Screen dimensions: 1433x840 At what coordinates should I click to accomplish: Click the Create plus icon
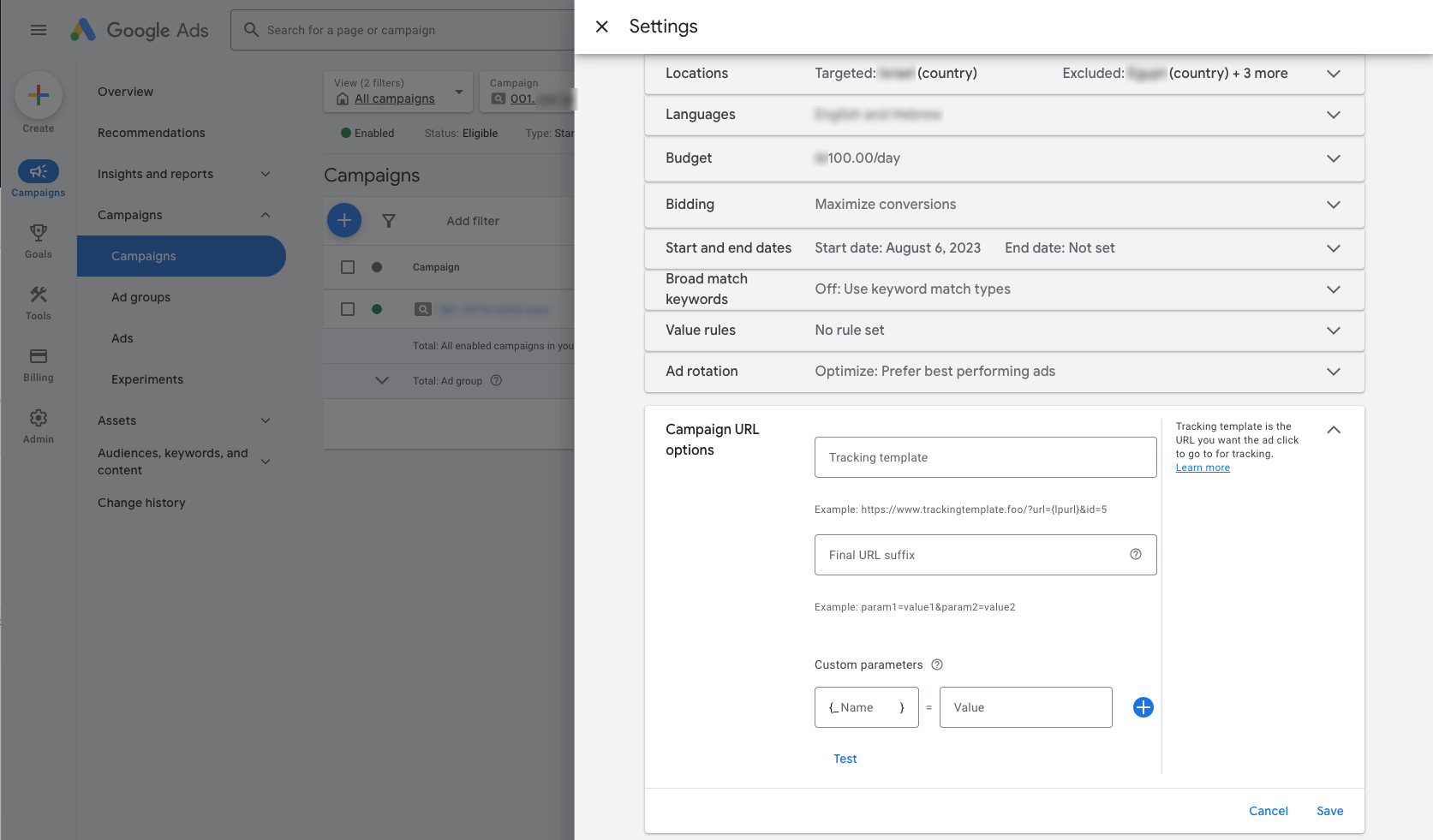(39, 96)
